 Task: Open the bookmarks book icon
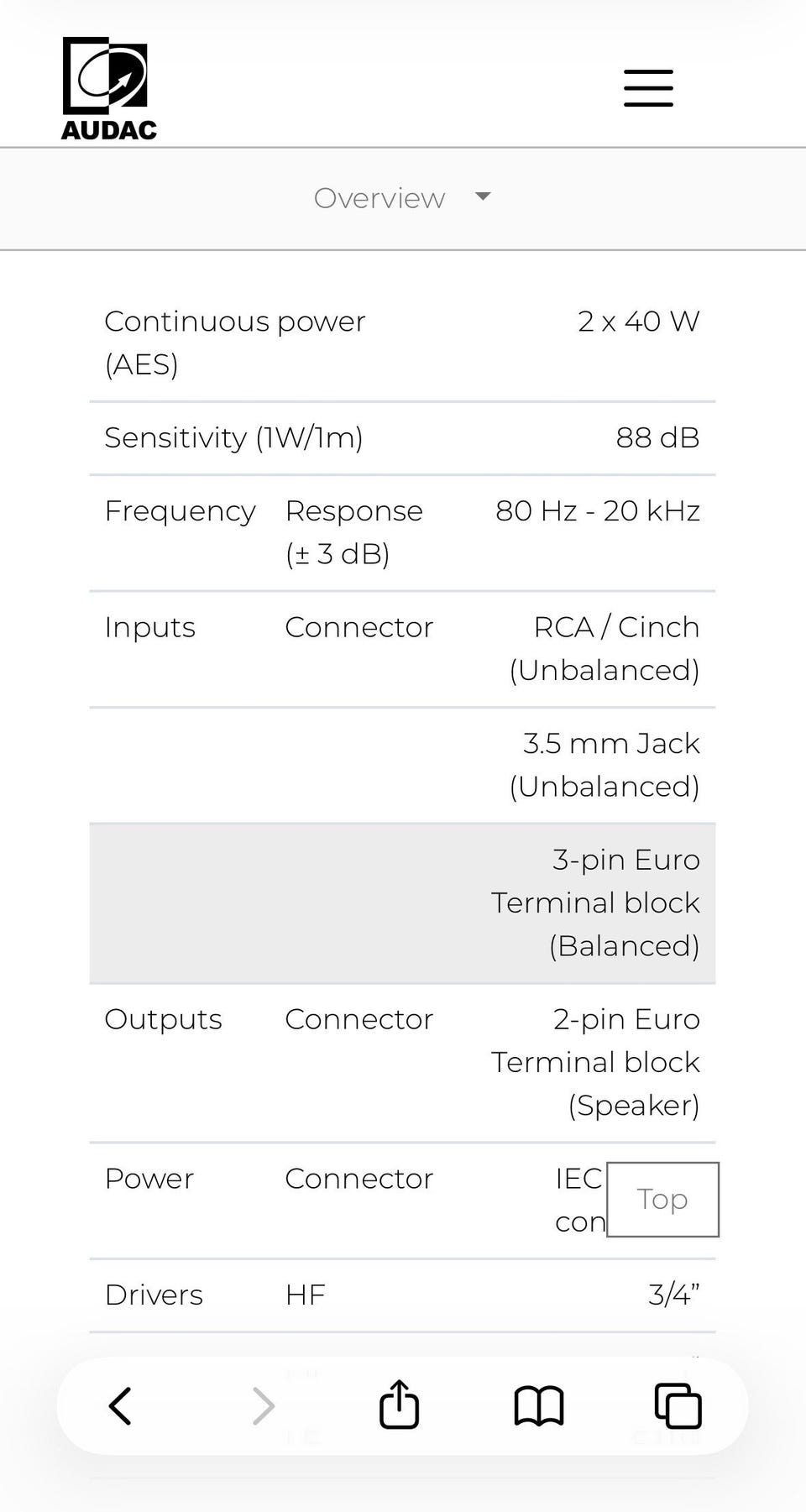click(x=538, y=1405)
